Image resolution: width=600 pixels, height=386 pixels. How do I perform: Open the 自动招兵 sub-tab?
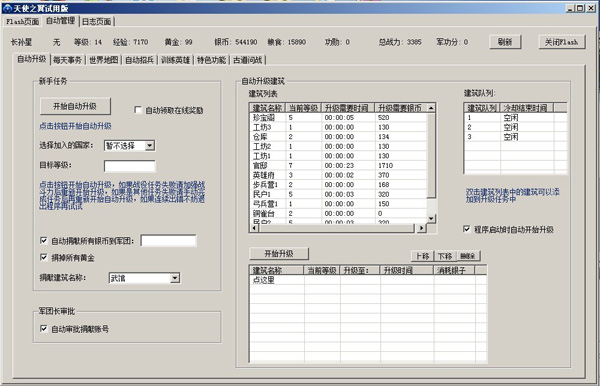[140, 60]
